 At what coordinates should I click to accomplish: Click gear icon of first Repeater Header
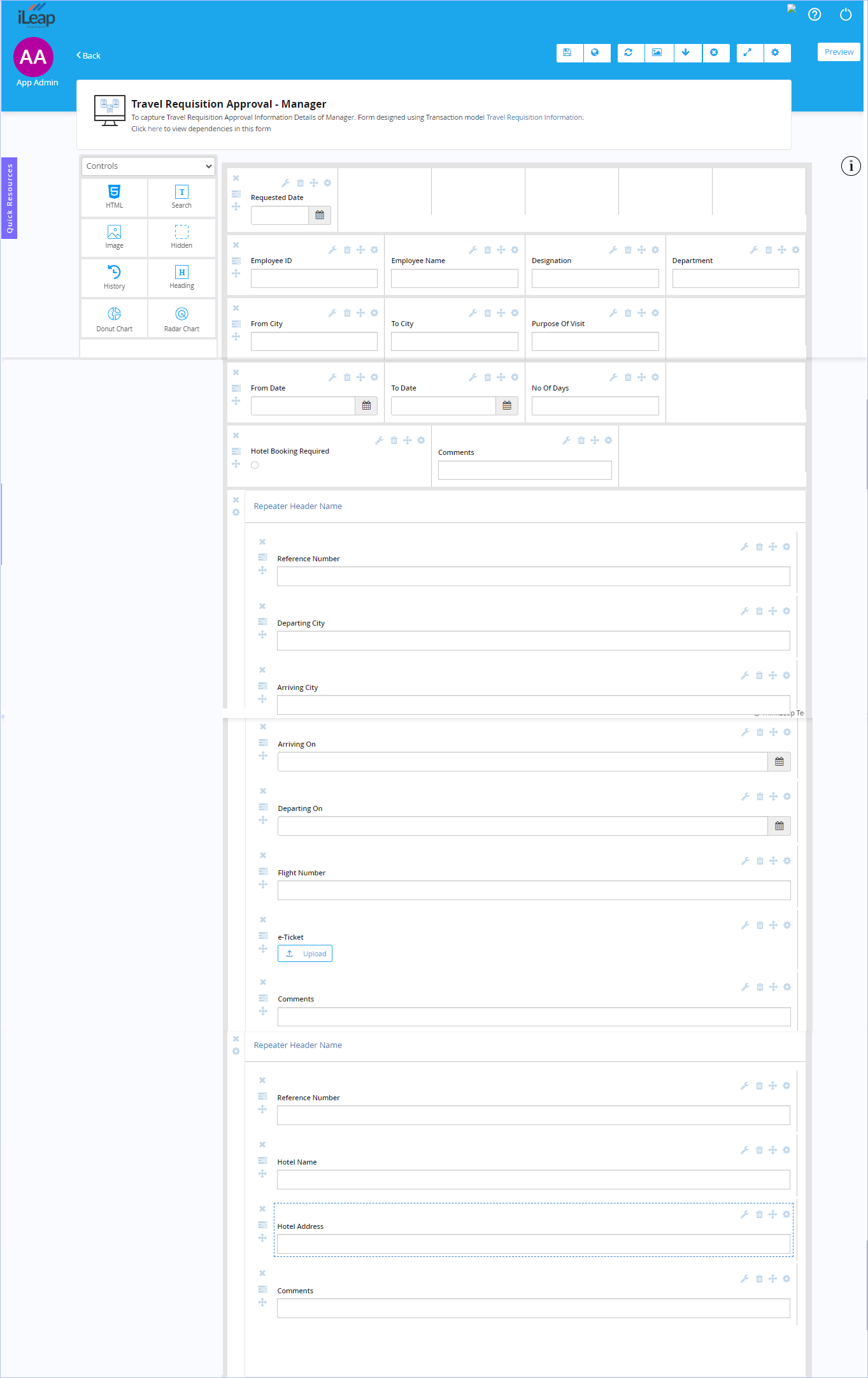tap(236, 513)
